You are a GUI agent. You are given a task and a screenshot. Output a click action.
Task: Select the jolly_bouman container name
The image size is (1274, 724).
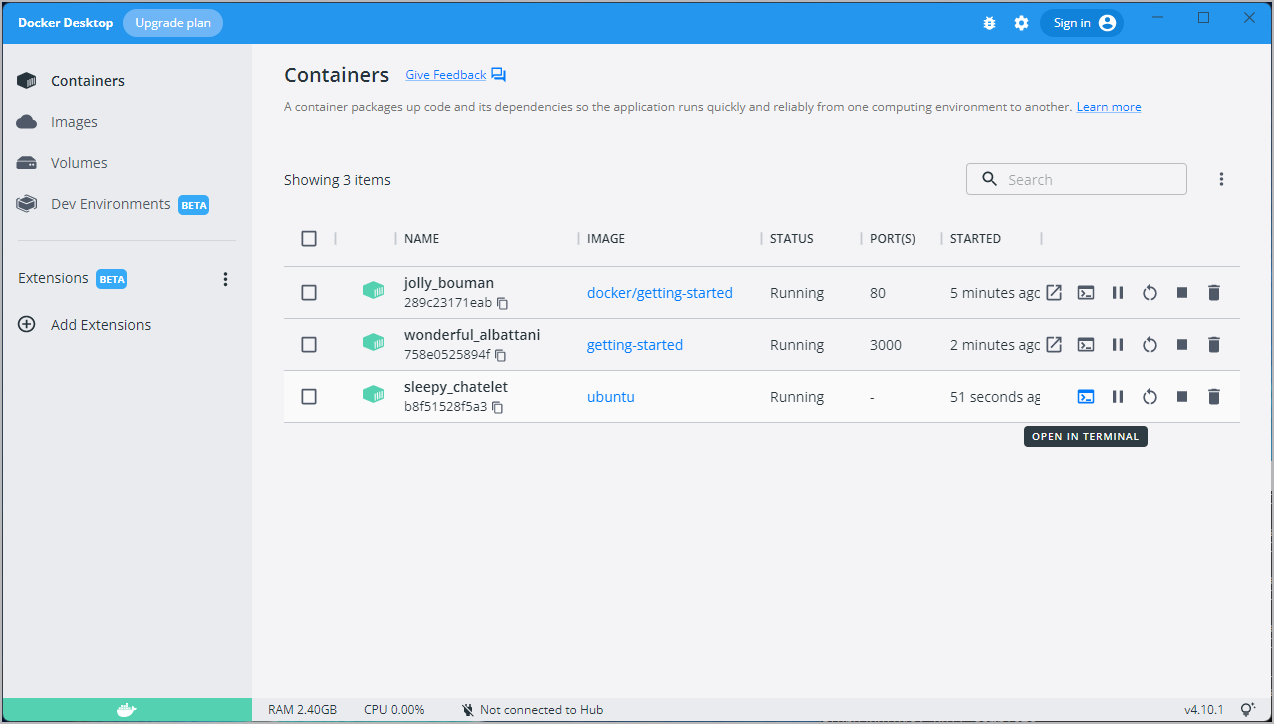coord(449,283)
